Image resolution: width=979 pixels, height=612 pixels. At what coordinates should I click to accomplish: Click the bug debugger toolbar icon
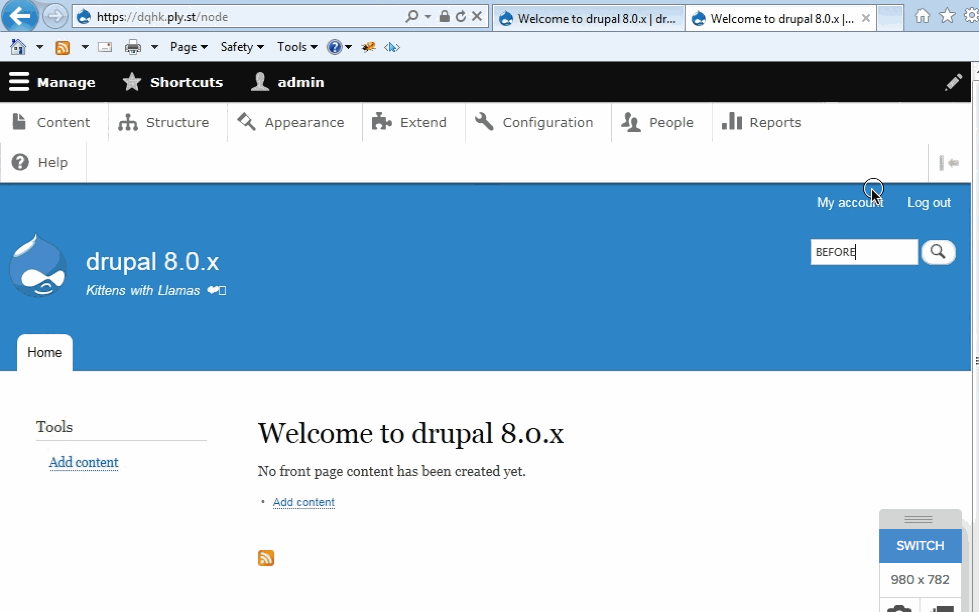click(x=368, y=47)
